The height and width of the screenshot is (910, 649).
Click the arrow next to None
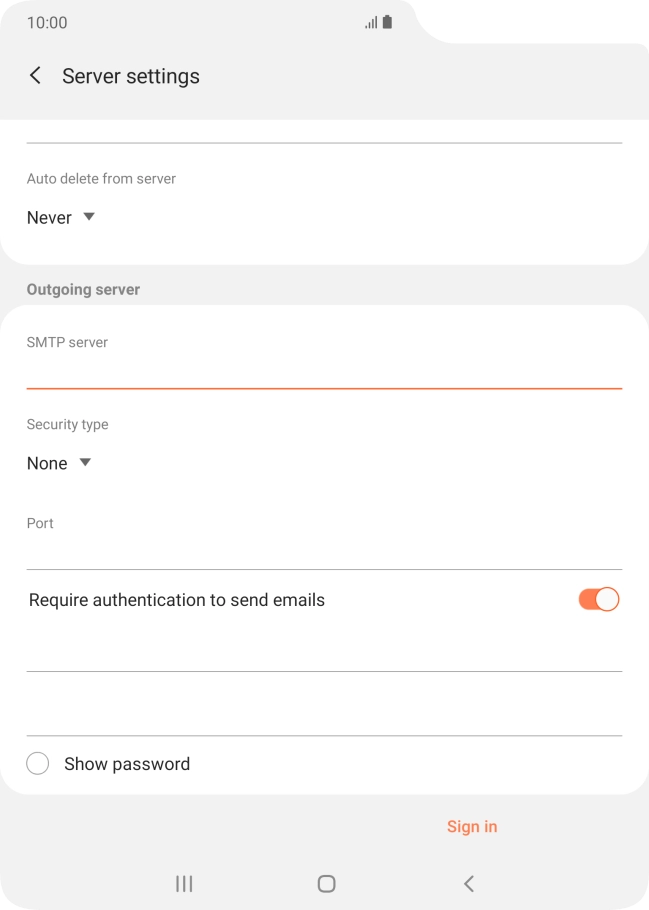(85, 462)
